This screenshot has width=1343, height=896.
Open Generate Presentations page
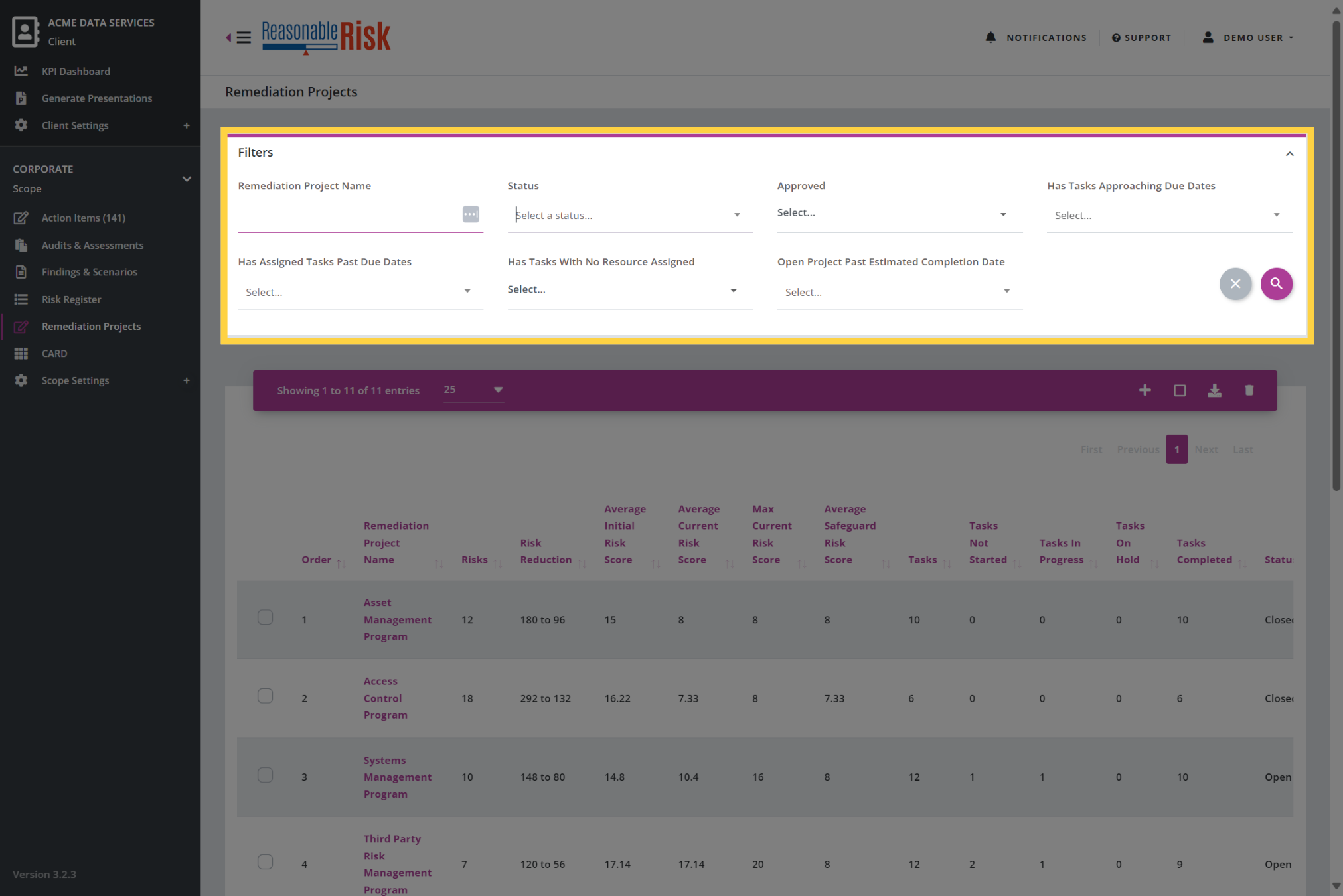(x=97, y=98)
